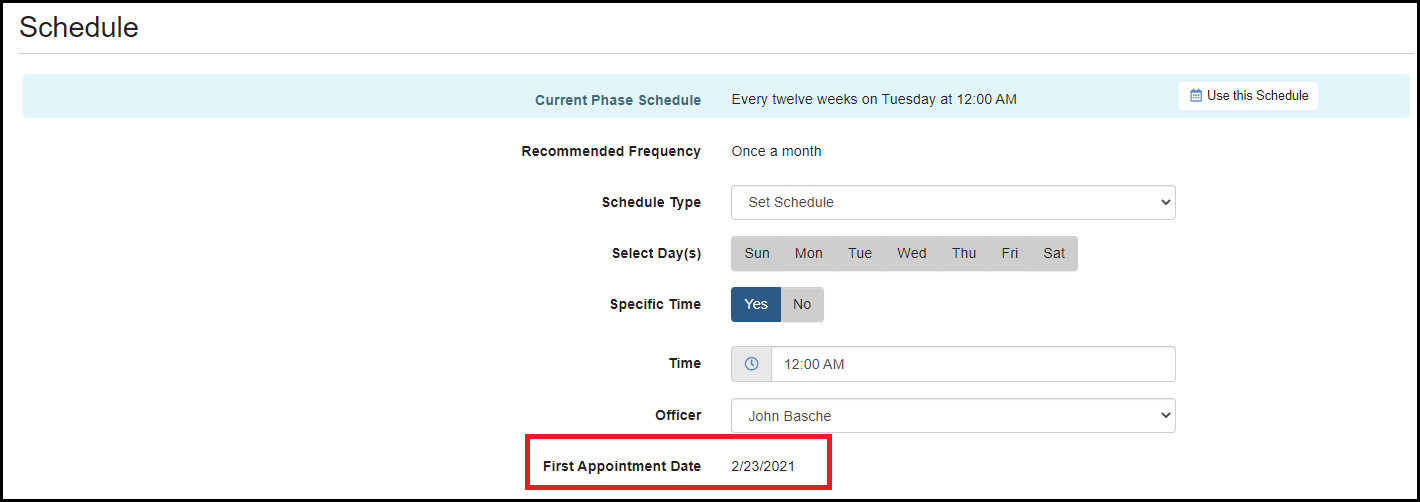Toggle the Sun day button
The width and height of the screenshot is (1420, 502).
[x=757, y=253]
